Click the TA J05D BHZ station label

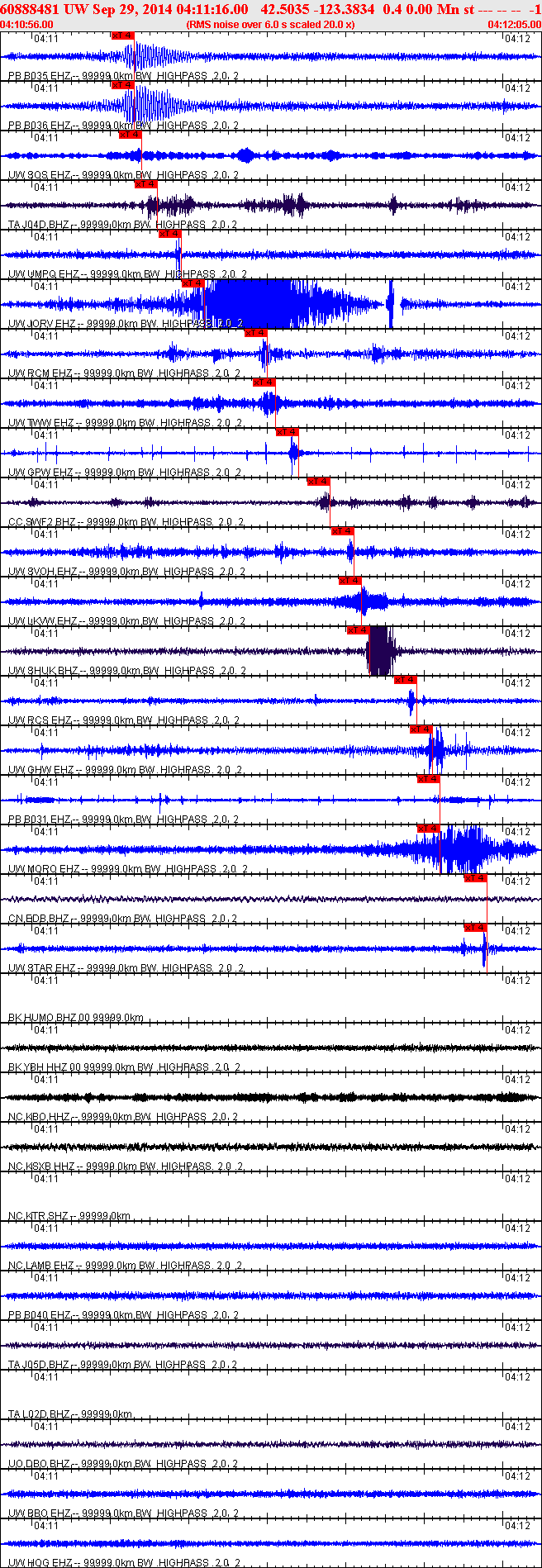(x=123, y=1365)
